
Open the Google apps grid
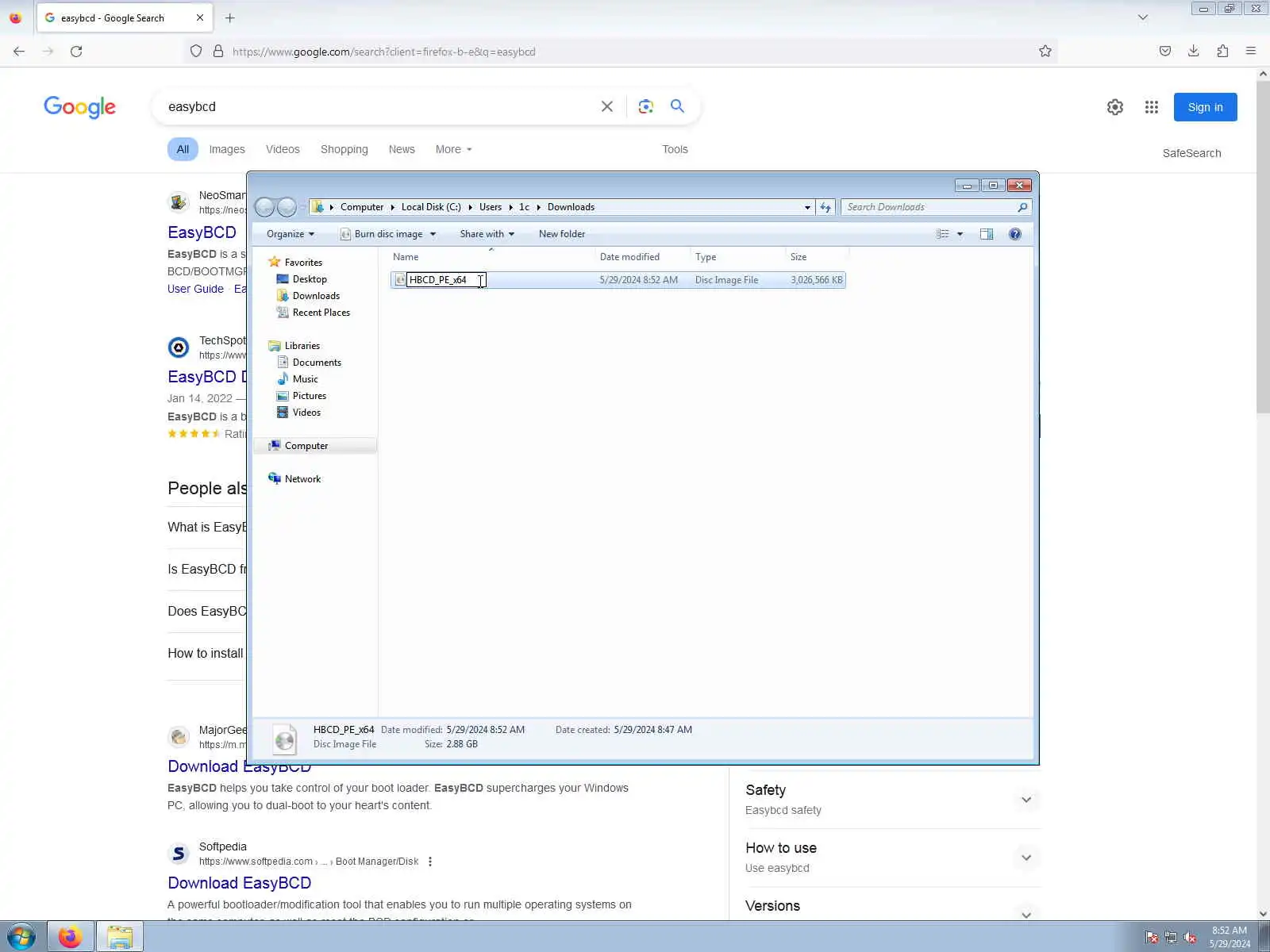pyautogui.click(x=1152, y=107)
